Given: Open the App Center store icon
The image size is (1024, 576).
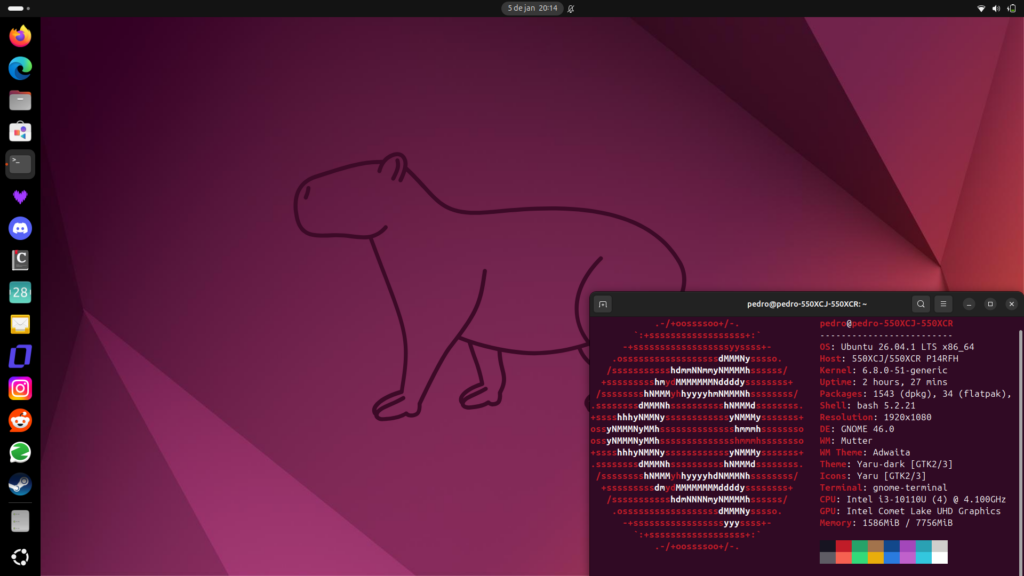Looking at the screenshot, I should (20, 131).
